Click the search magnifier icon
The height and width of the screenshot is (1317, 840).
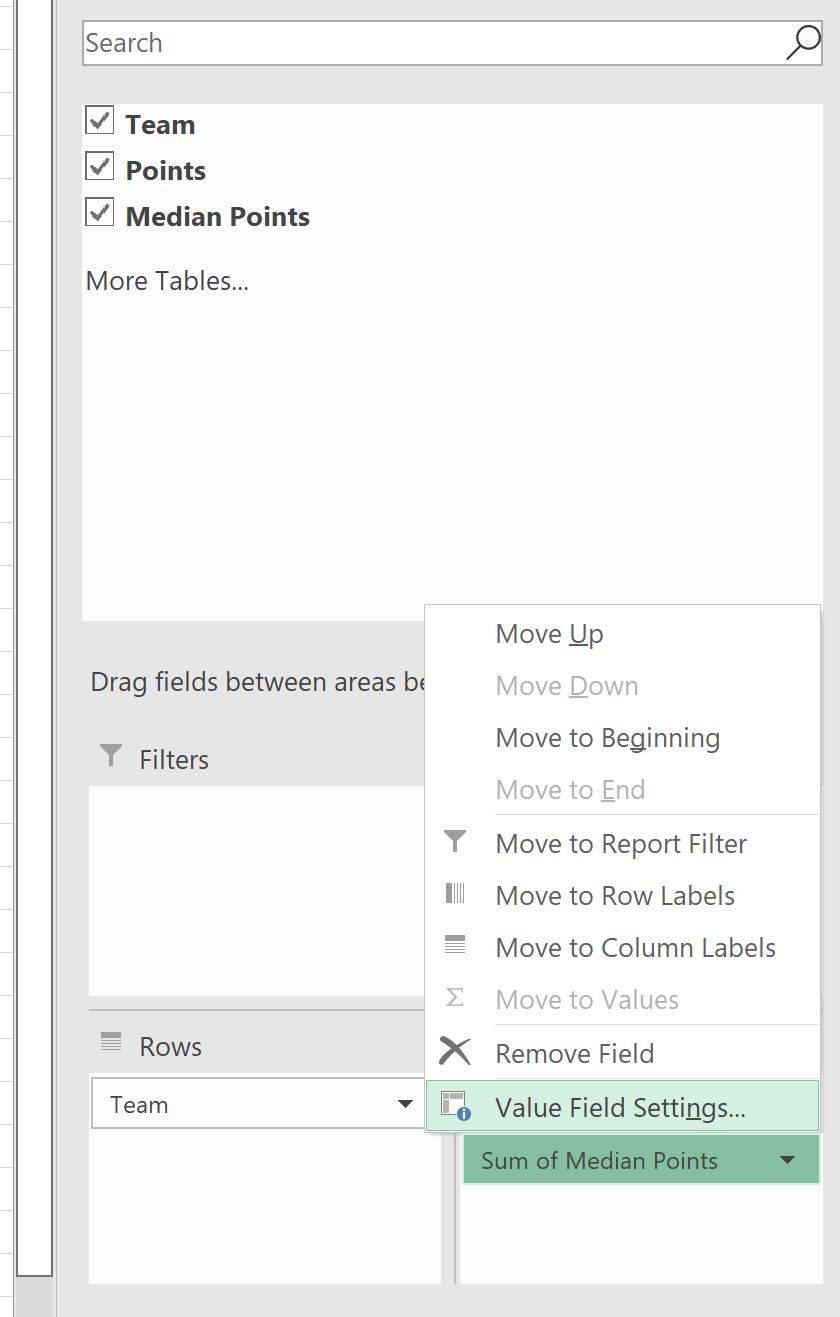click(x=803, y=43)
